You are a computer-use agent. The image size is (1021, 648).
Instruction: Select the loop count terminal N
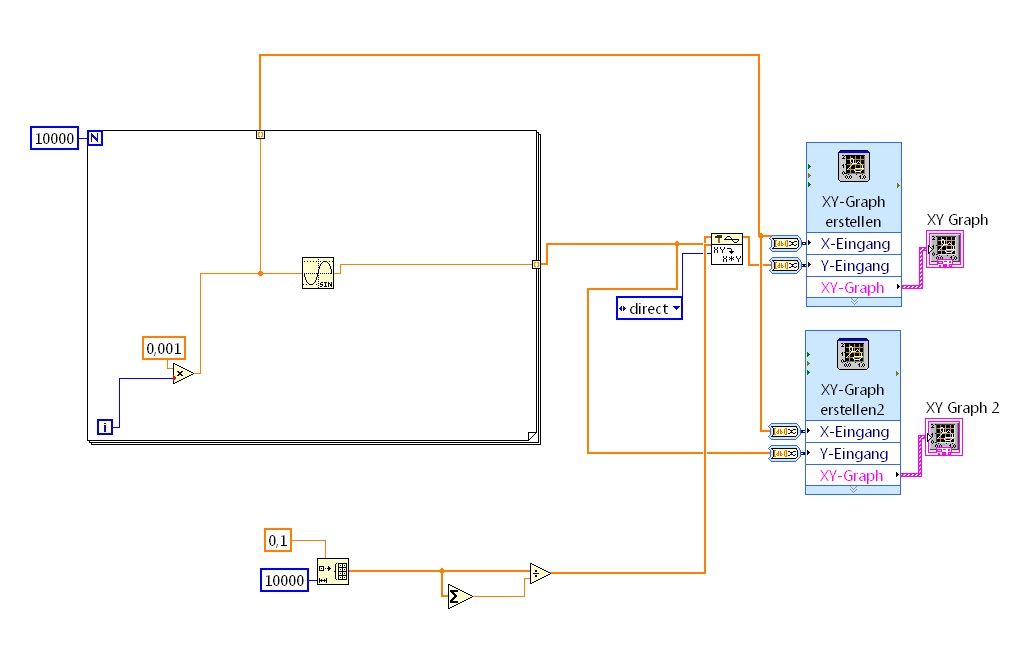pyautogui.click(x=95, y=138)
